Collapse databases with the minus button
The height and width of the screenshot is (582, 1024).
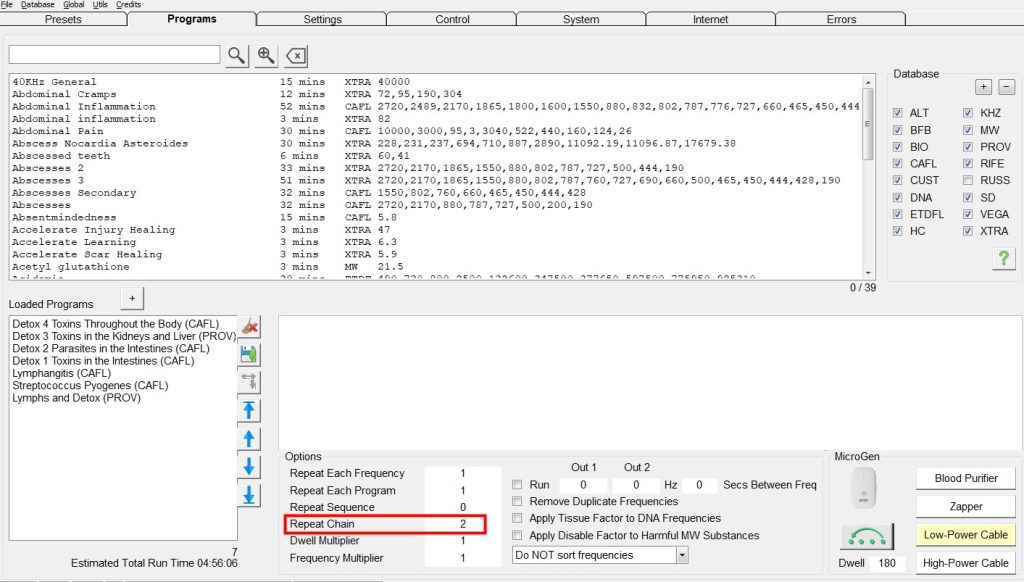1006,87
